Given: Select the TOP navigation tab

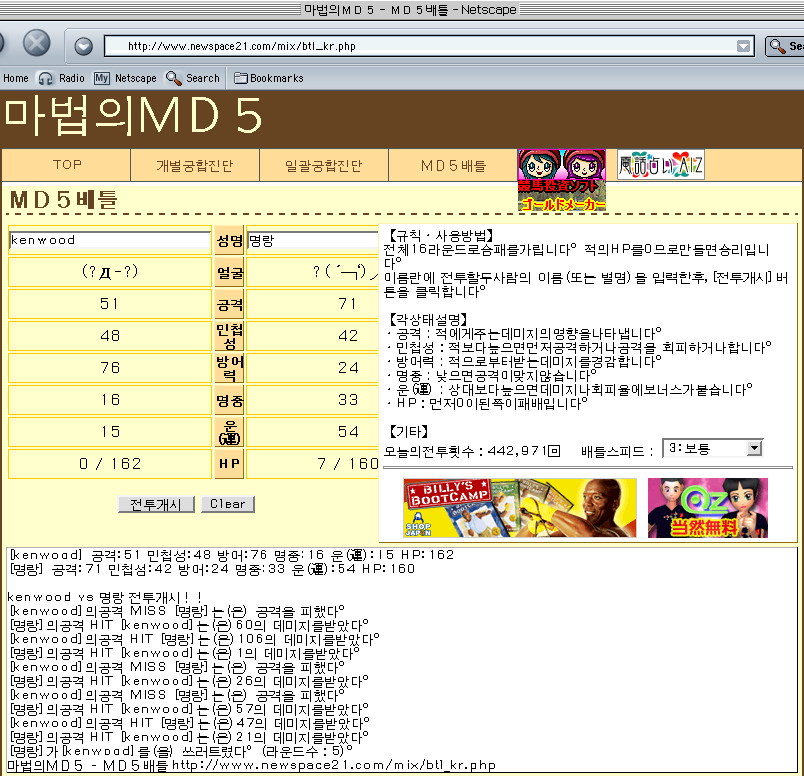Looking at the screenshot, I should coord(67,165).
